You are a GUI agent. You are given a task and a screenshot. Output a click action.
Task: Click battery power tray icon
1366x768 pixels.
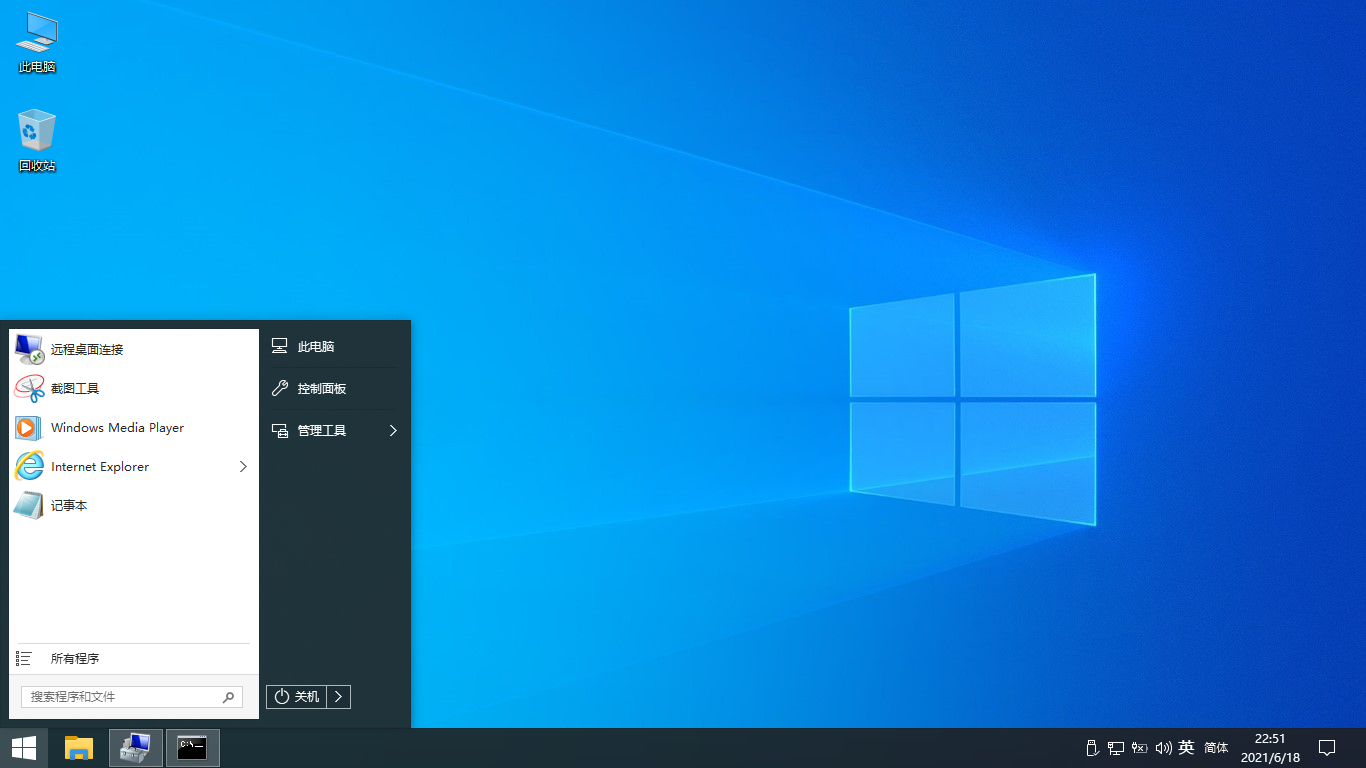(1139, 748)
